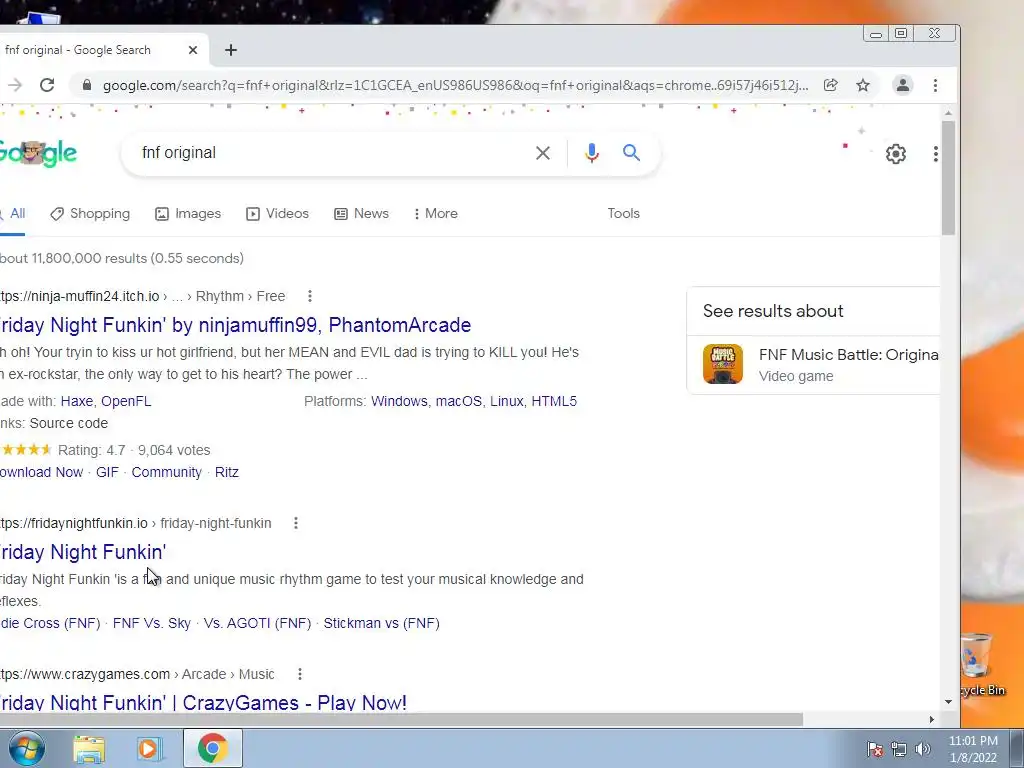Open the search Tools options
This screenshot has height=768, width=1024.
pos(623,214)
